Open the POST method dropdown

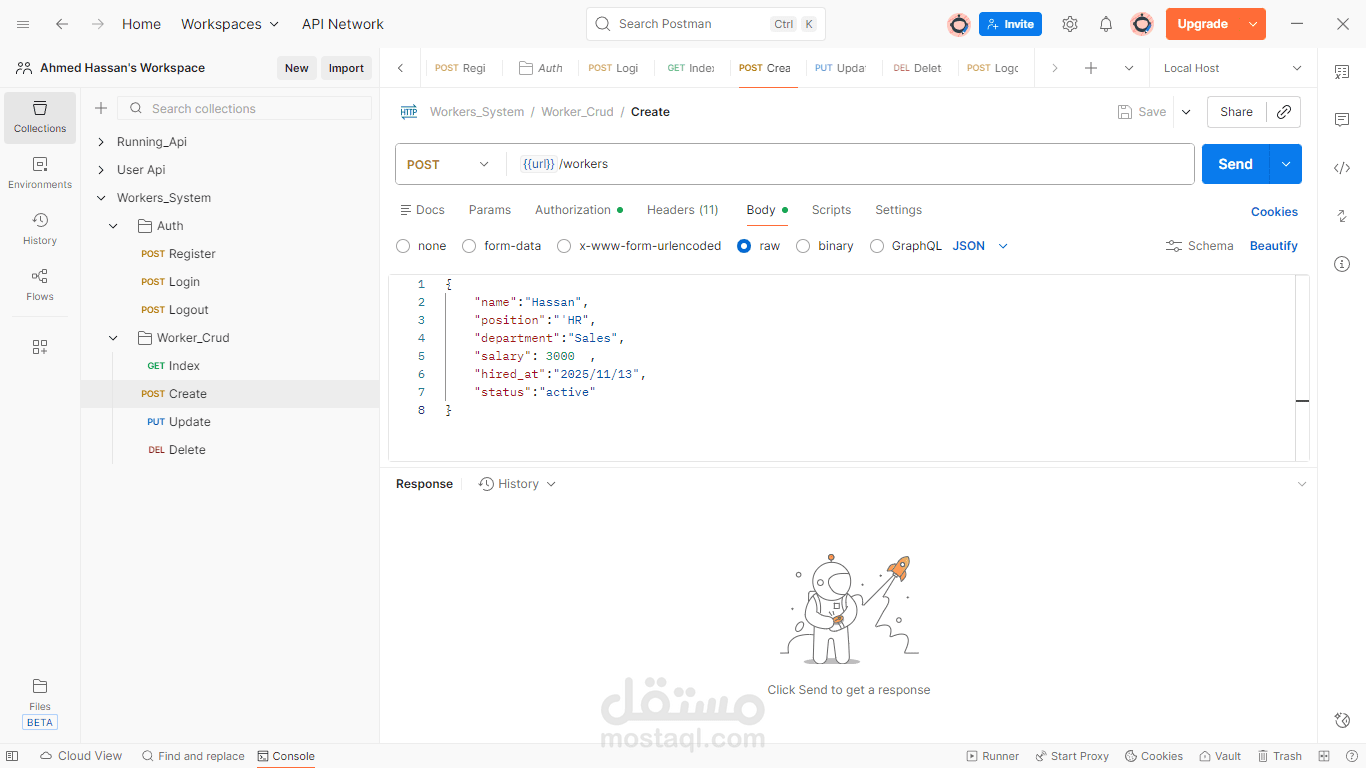pos(448,164)
